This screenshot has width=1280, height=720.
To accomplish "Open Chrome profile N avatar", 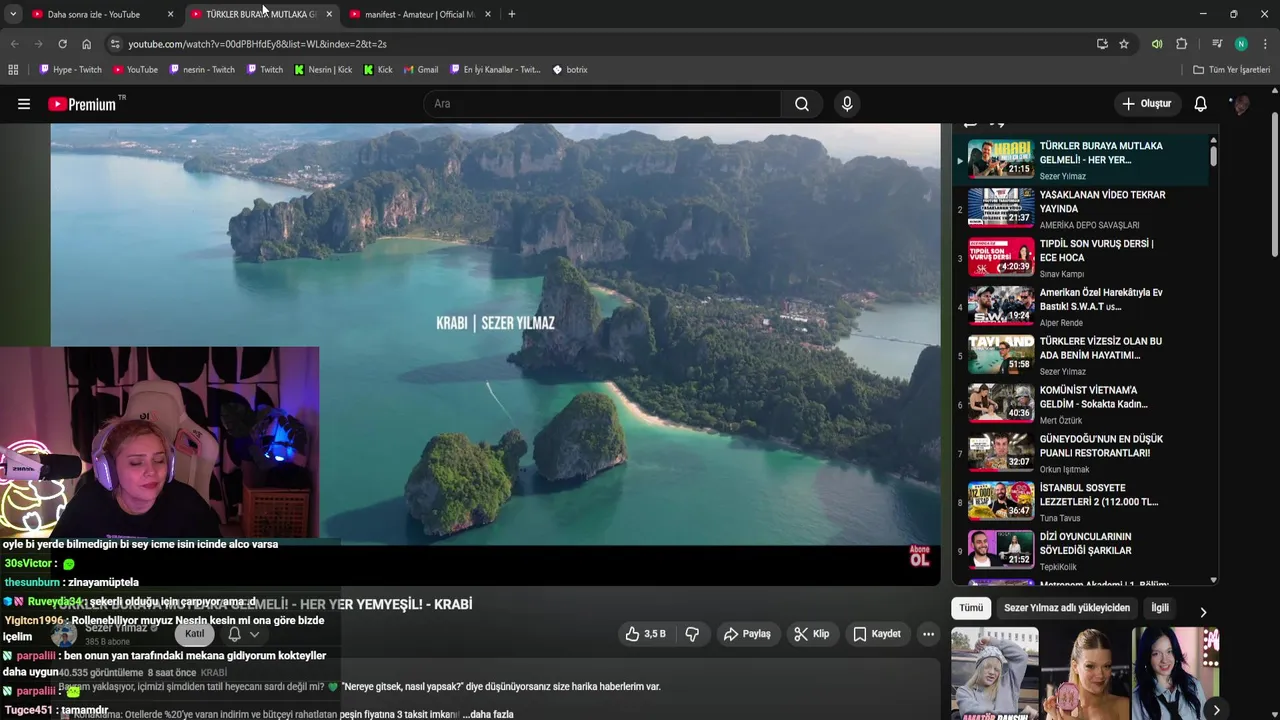I will tap(1241, 44).
